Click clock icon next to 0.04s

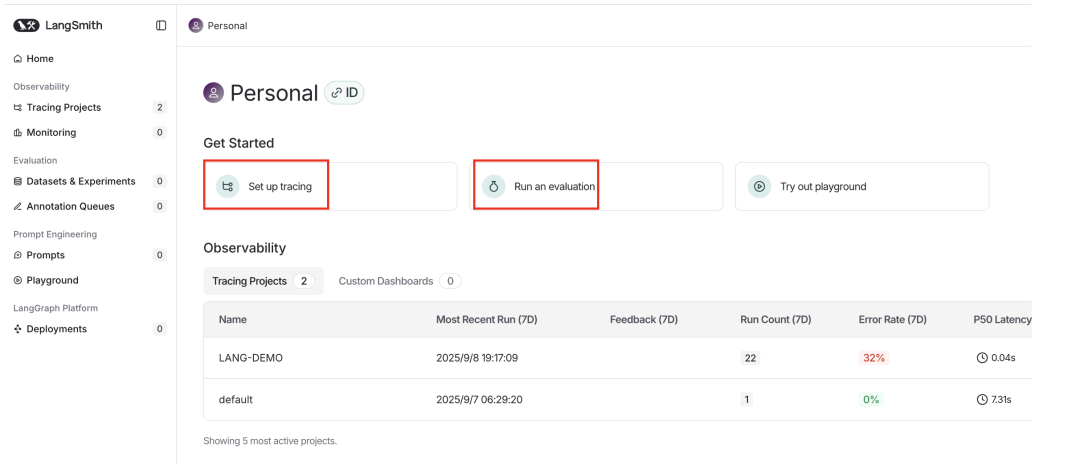click(x=982, y=358)
